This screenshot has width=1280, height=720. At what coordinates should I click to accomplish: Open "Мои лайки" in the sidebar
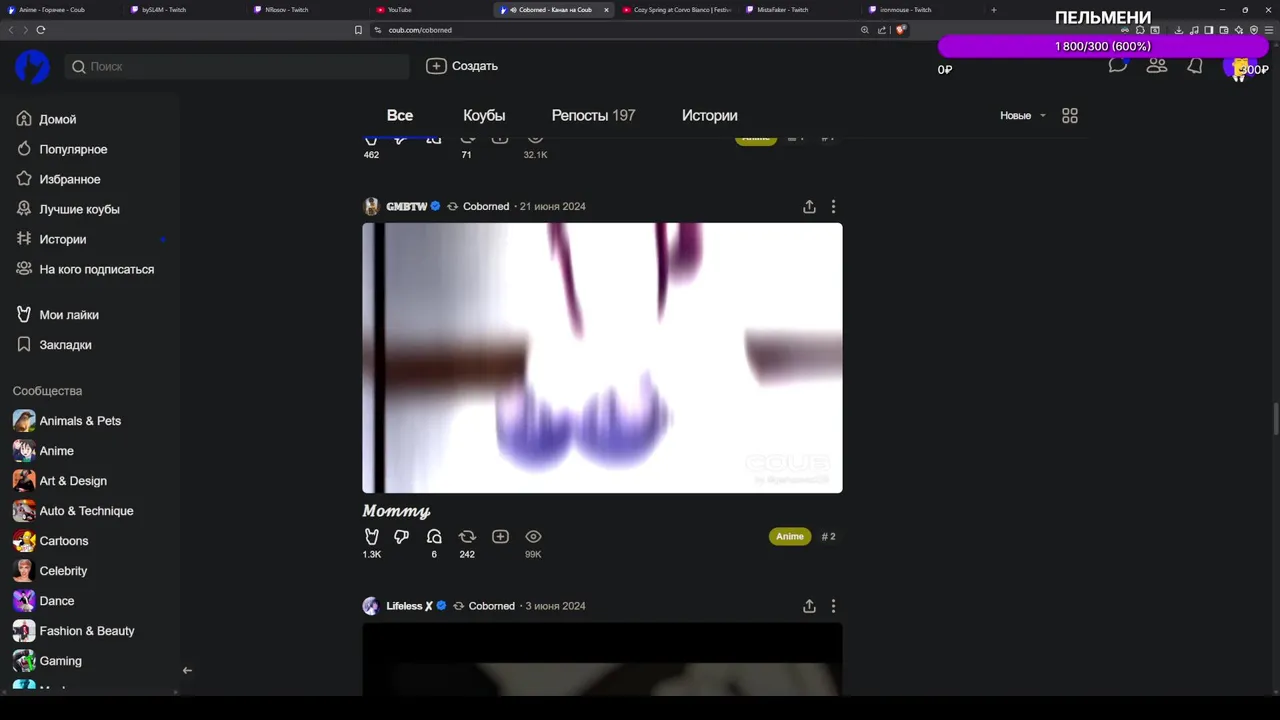(x=69, y=314)
